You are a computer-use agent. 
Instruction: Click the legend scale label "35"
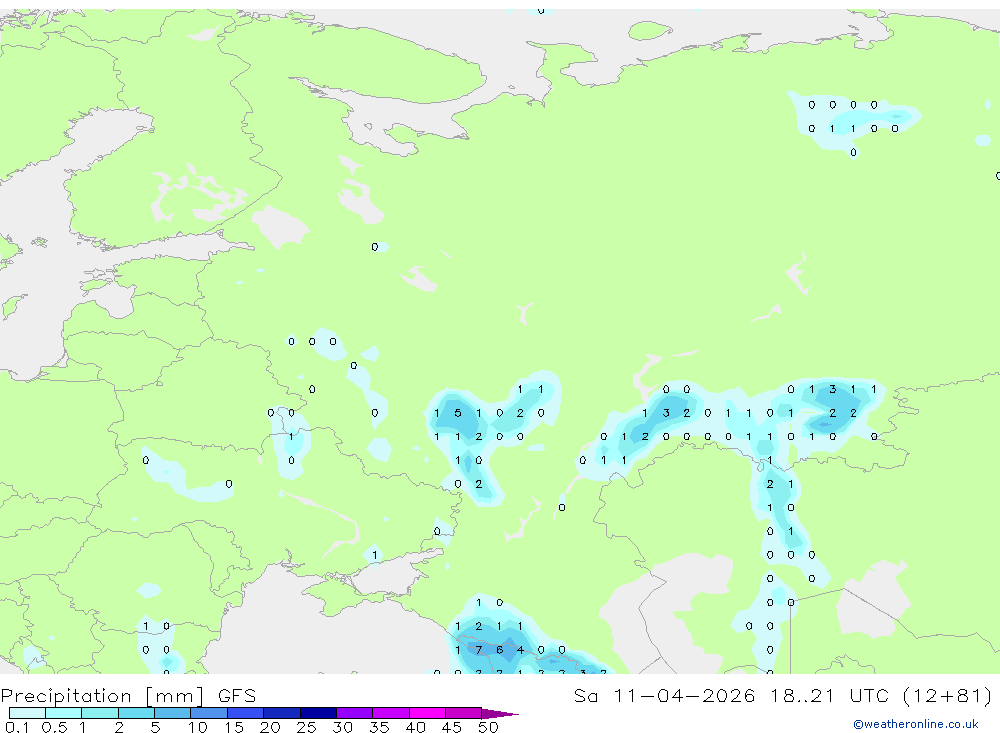click(379, 727)
